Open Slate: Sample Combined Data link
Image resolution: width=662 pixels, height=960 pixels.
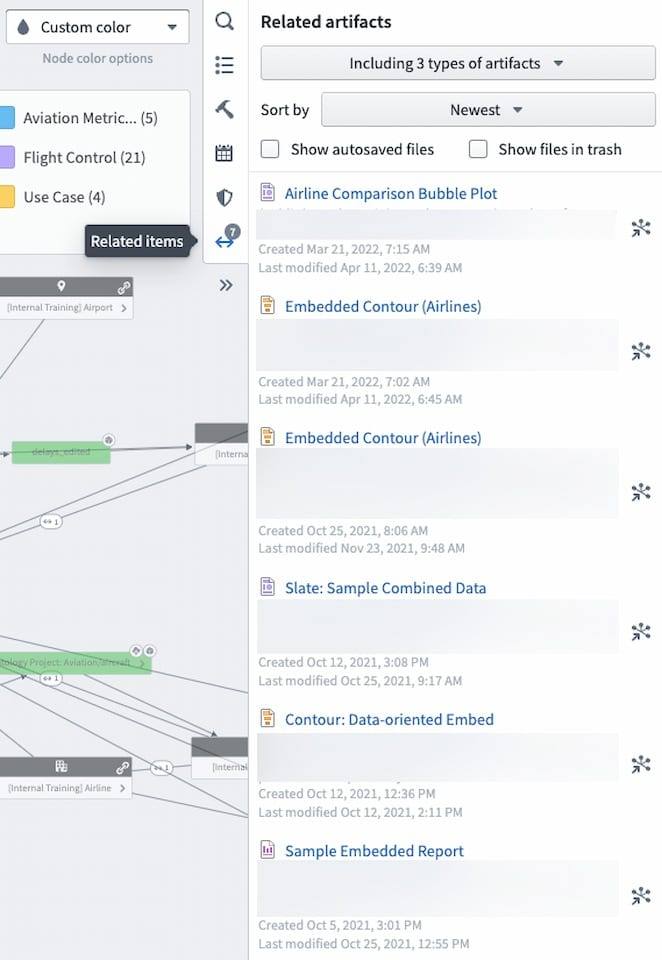point(386,588)
